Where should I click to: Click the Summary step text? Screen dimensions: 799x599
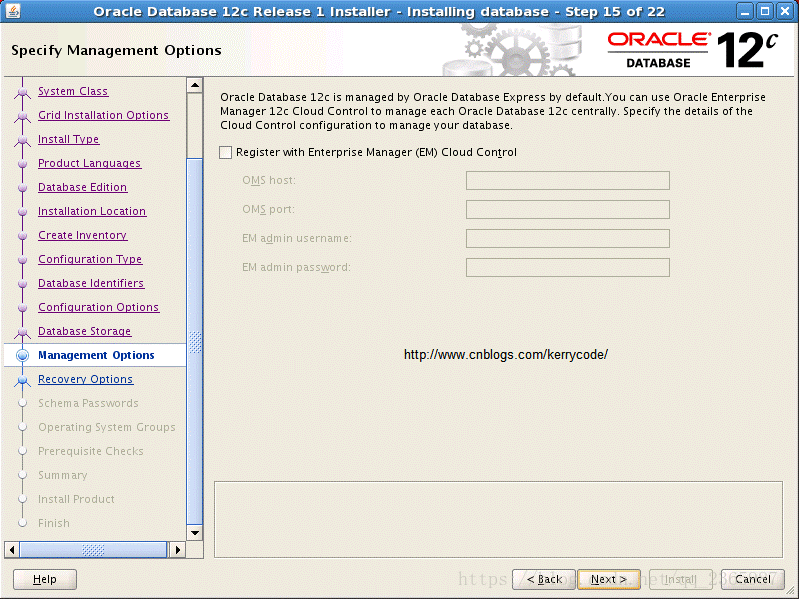coord(63,475)
